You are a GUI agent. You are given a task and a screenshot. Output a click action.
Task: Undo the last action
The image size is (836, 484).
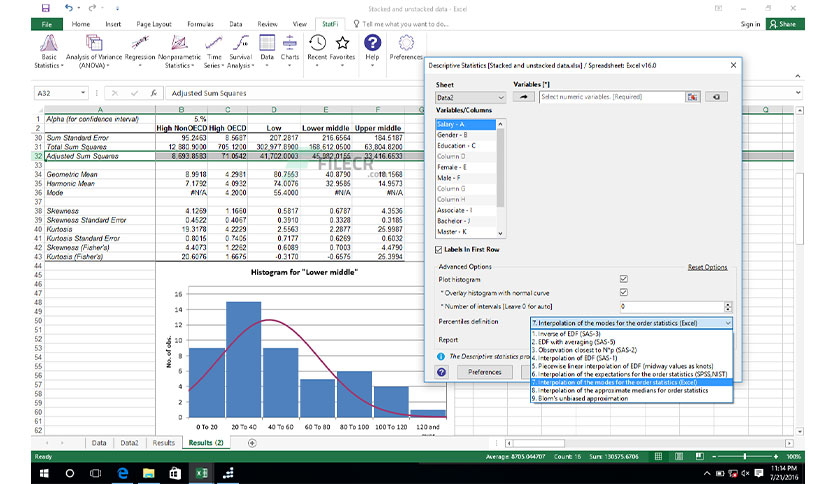click(68, 8)
